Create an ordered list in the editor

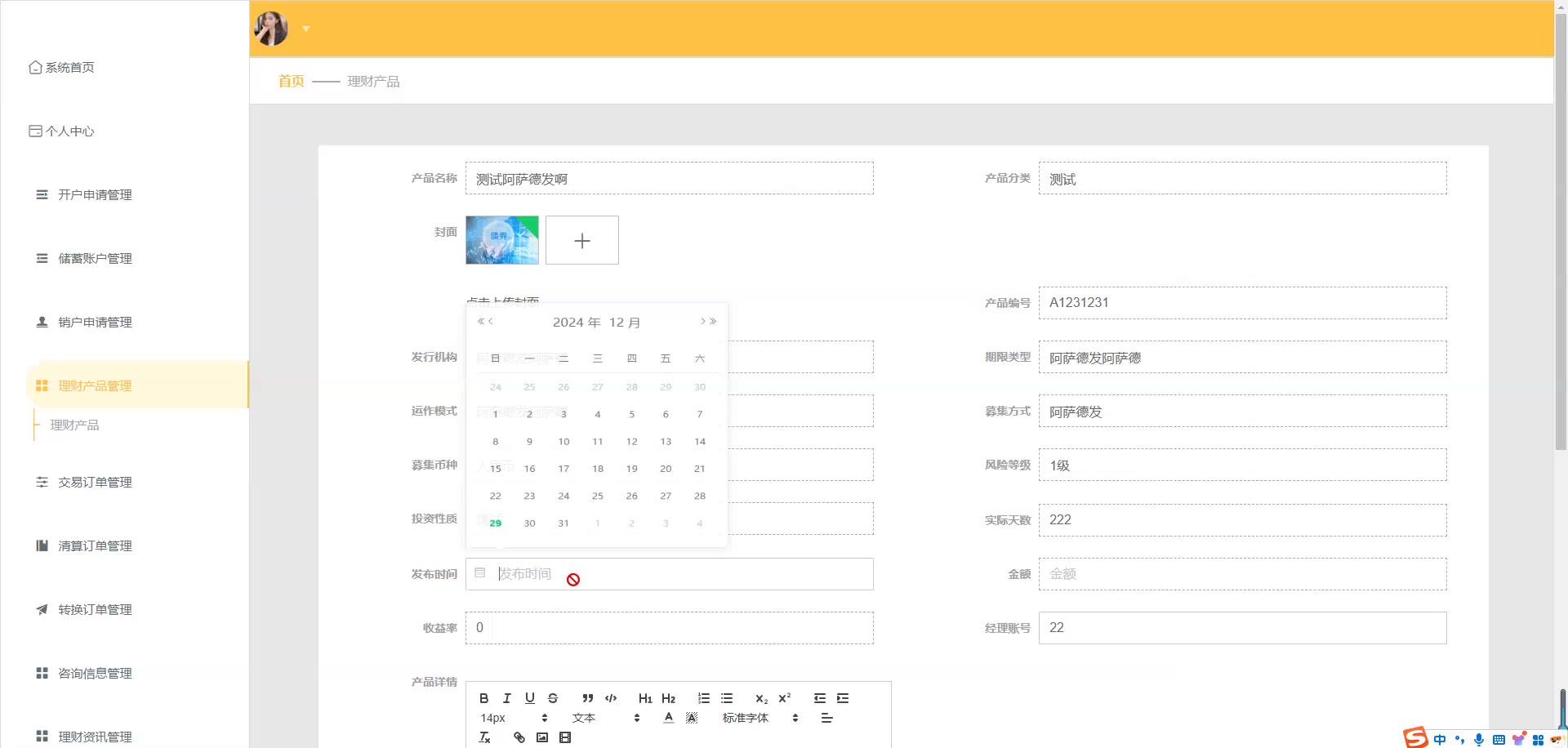[703, 698]
